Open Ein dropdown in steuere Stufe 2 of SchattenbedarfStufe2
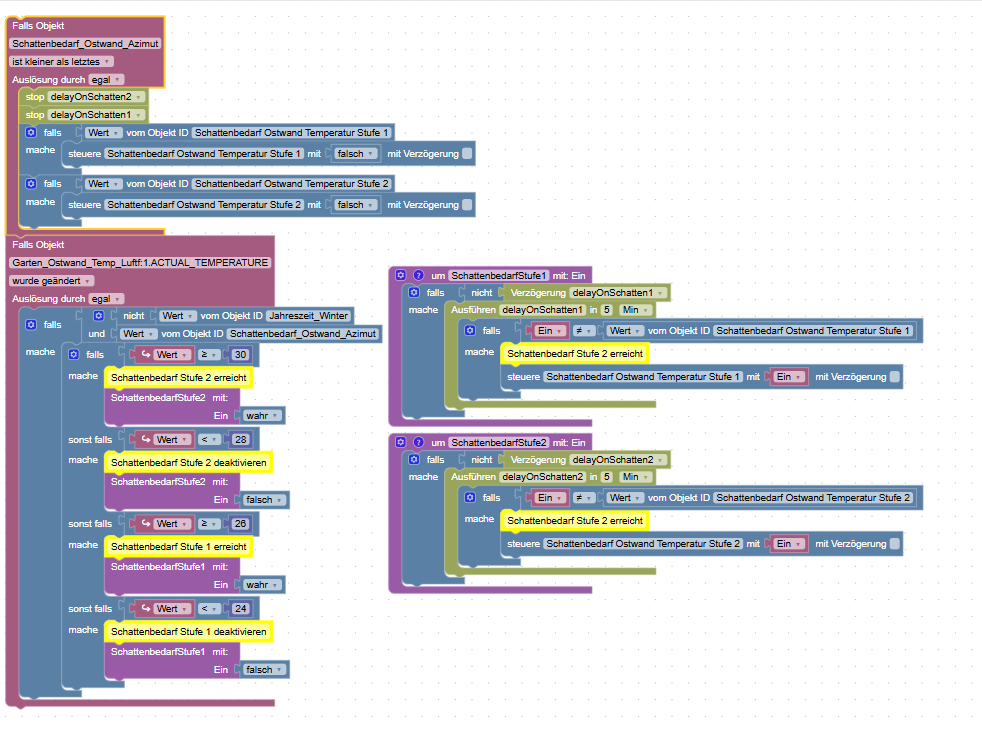The height and width of the screenshot is (729, 982). pos(788,544)
